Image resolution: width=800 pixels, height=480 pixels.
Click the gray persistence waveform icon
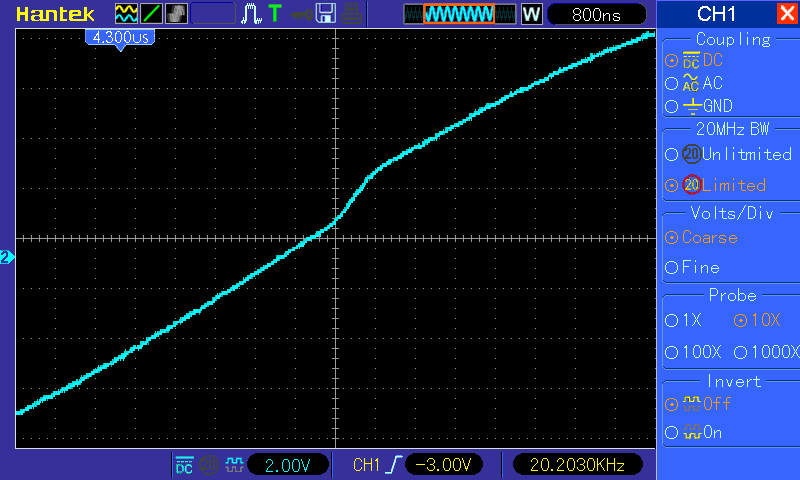click(x=177, y=14)
